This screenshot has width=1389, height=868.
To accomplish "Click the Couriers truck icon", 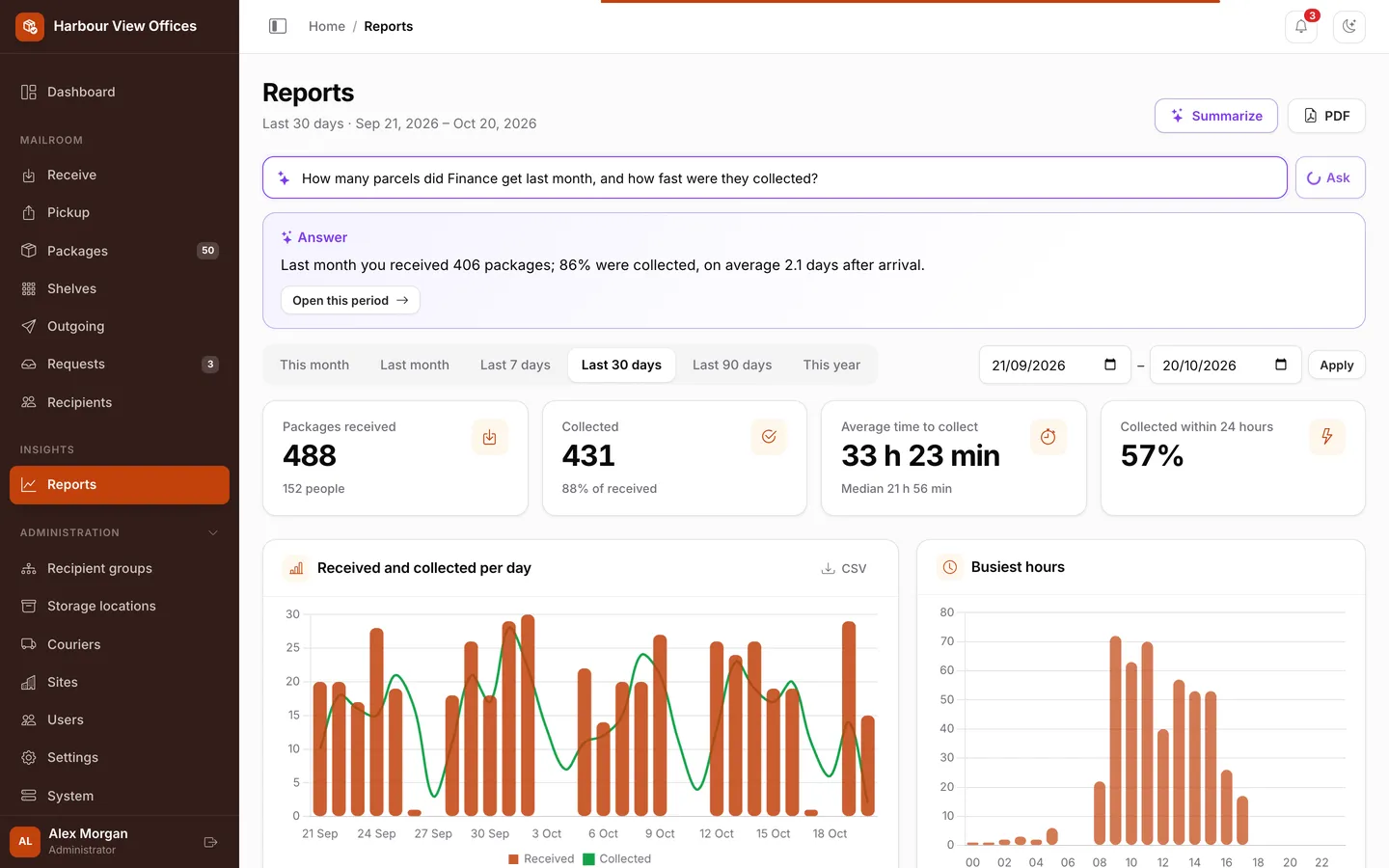I will (x=29, y=644).
